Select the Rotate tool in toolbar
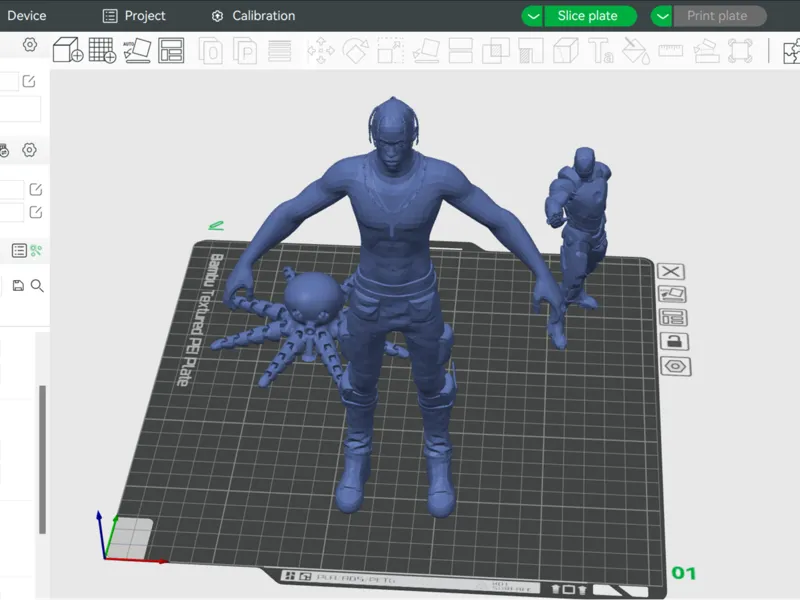Image resolution: width=800 pixels, height=600 pixels. point(356,51)
